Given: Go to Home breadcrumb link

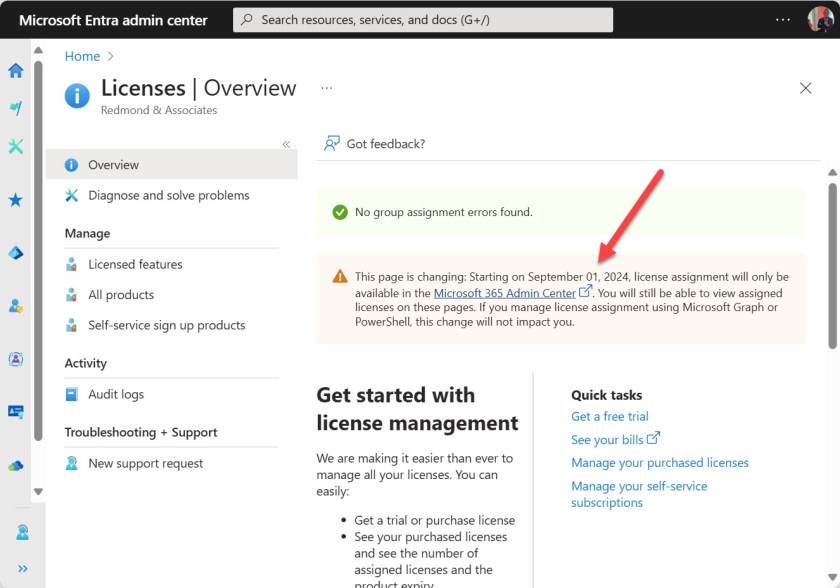Looking at the screenshot, I should 82,56.
